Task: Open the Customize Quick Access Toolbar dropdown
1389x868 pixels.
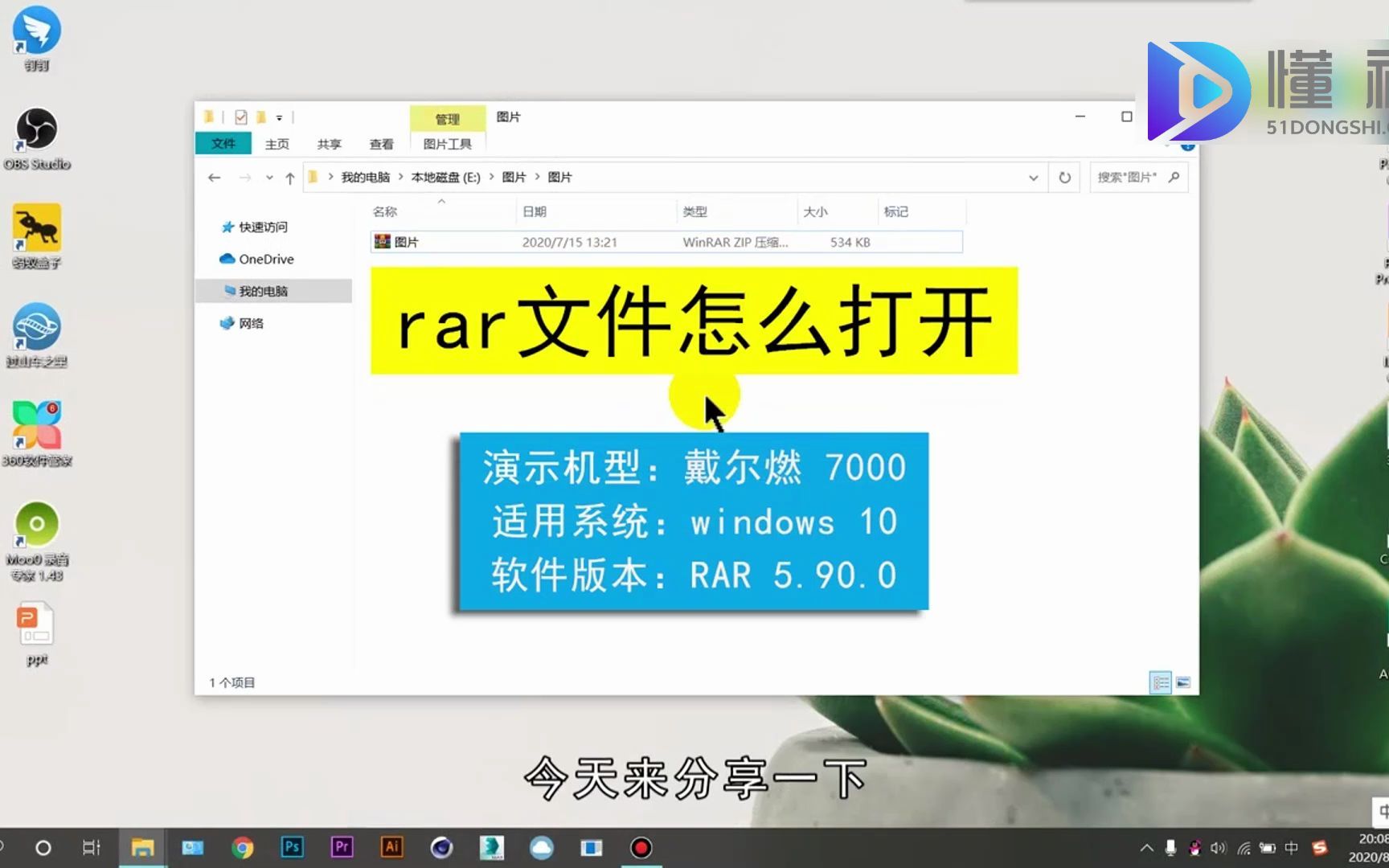Action: tap(279, 117)
